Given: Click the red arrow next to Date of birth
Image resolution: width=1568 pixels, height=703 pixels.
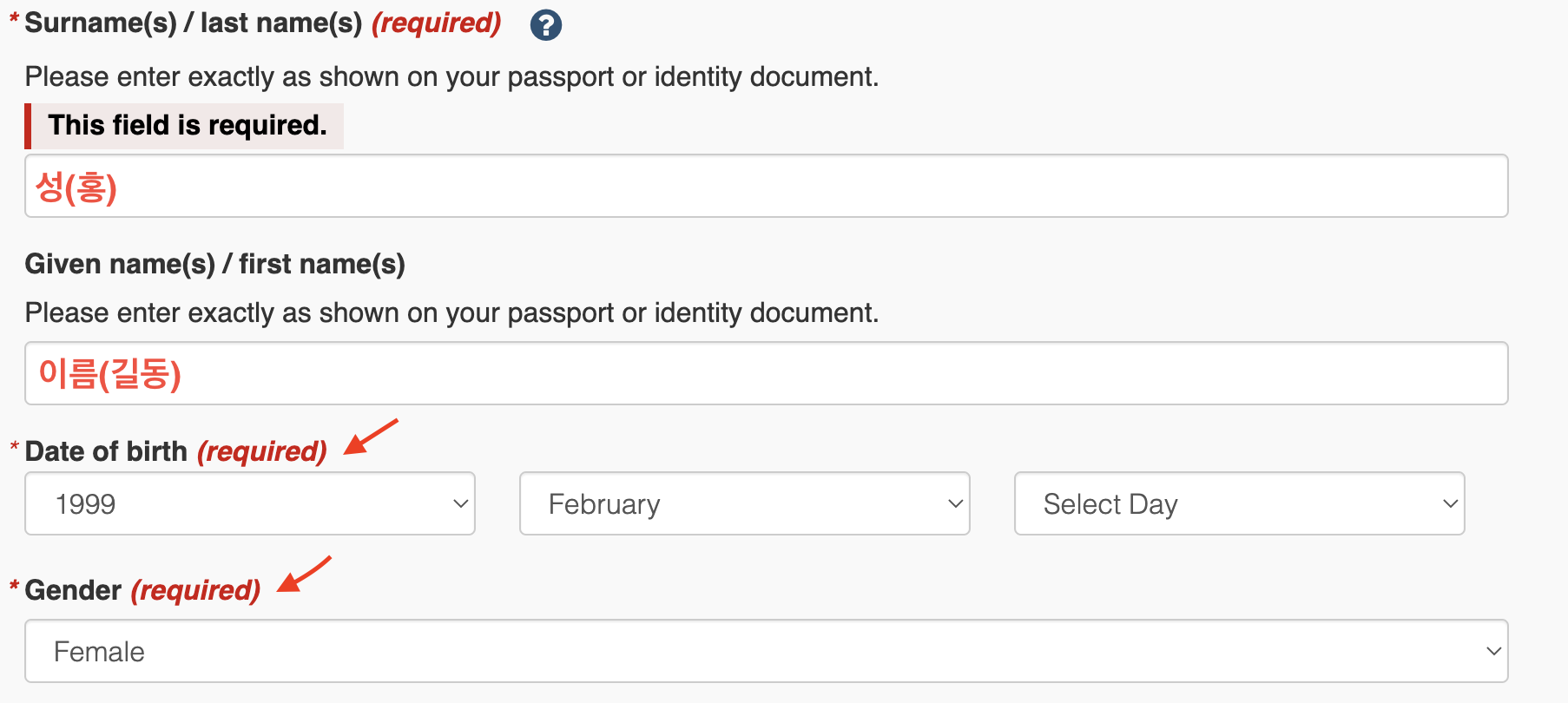Looking at the screenshot, I should [x=371, y=437].
